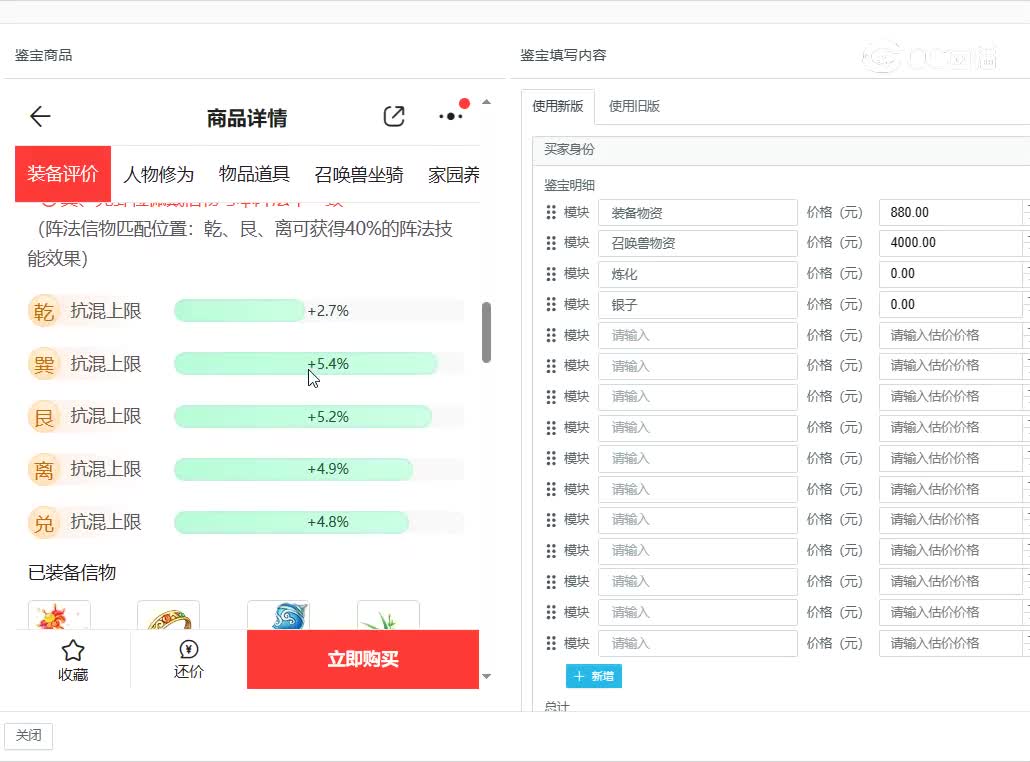Click the drag handle beside 炼化 module

click(548, 273)
